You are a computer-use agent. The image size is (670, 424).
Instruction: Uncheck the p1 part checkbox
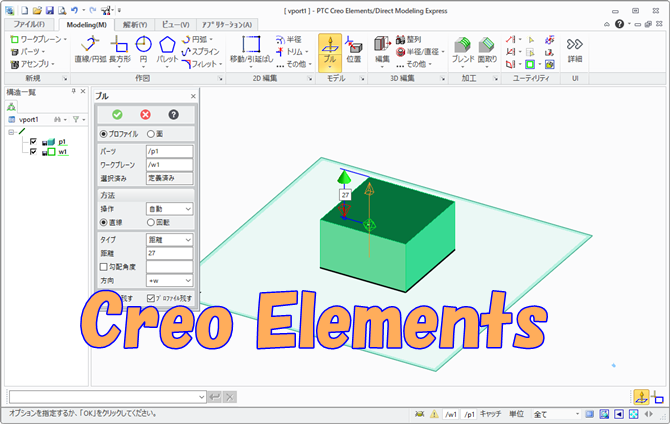(33, 141)
